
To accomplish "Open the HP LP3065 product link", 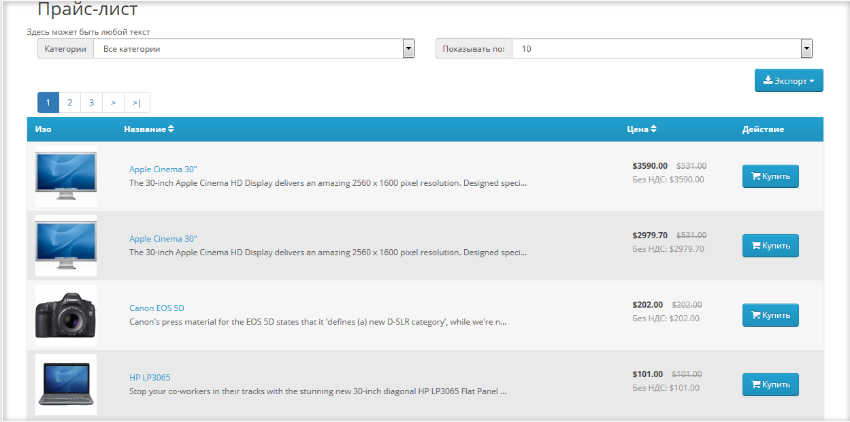I will (150, 378).
